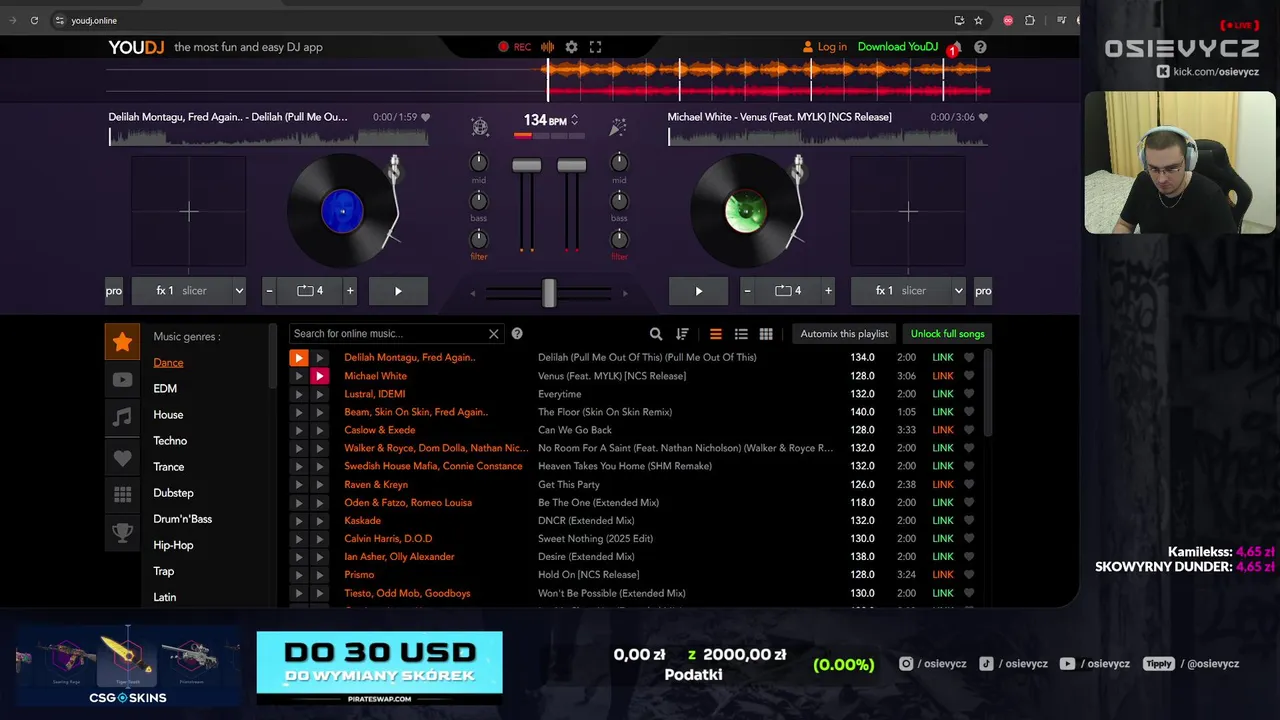Play the left deck

click(x=398, y=291)
